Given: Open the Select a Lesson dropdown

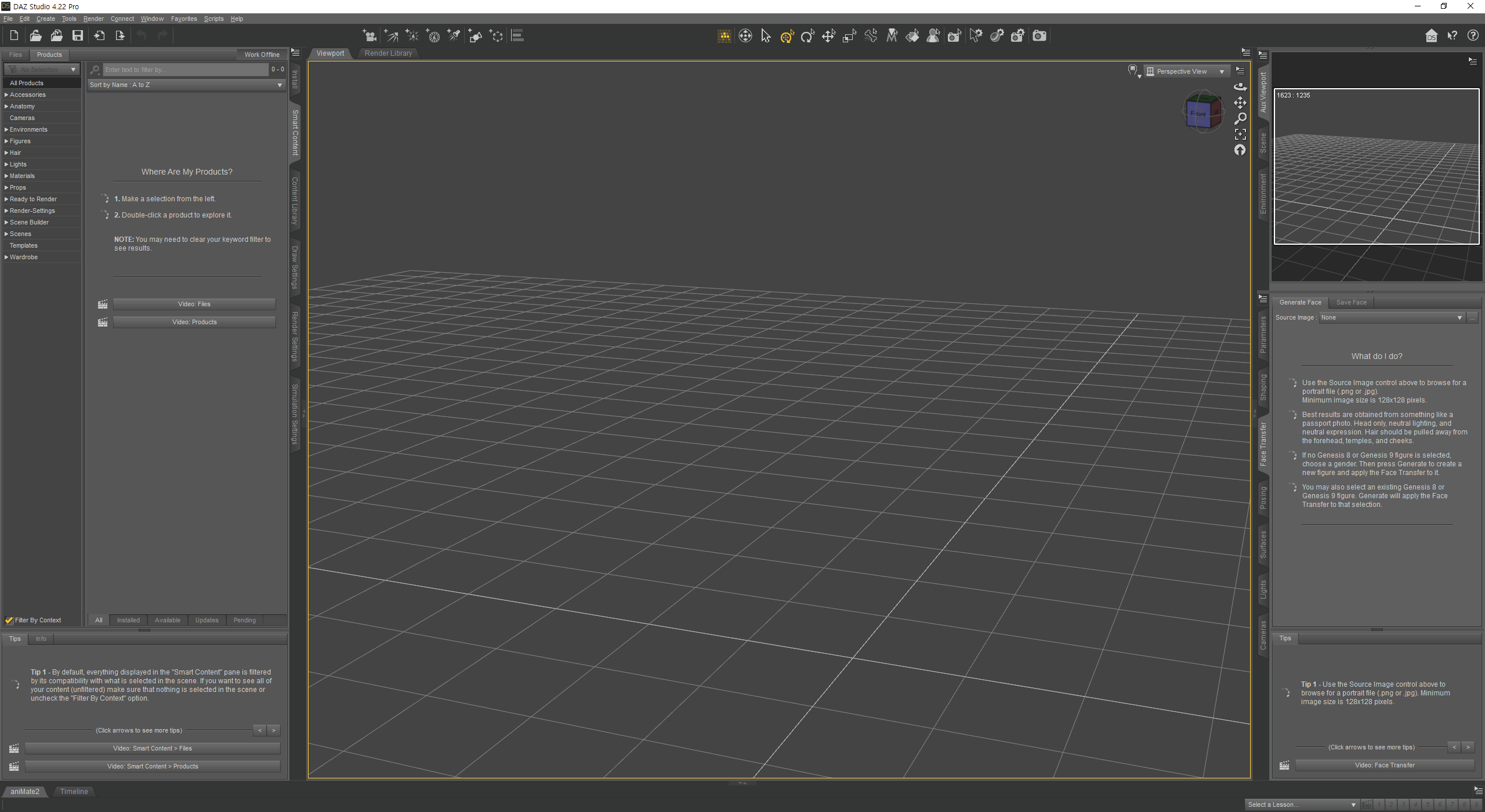Looking at the screenshot, I should [x=1302, y=805].
